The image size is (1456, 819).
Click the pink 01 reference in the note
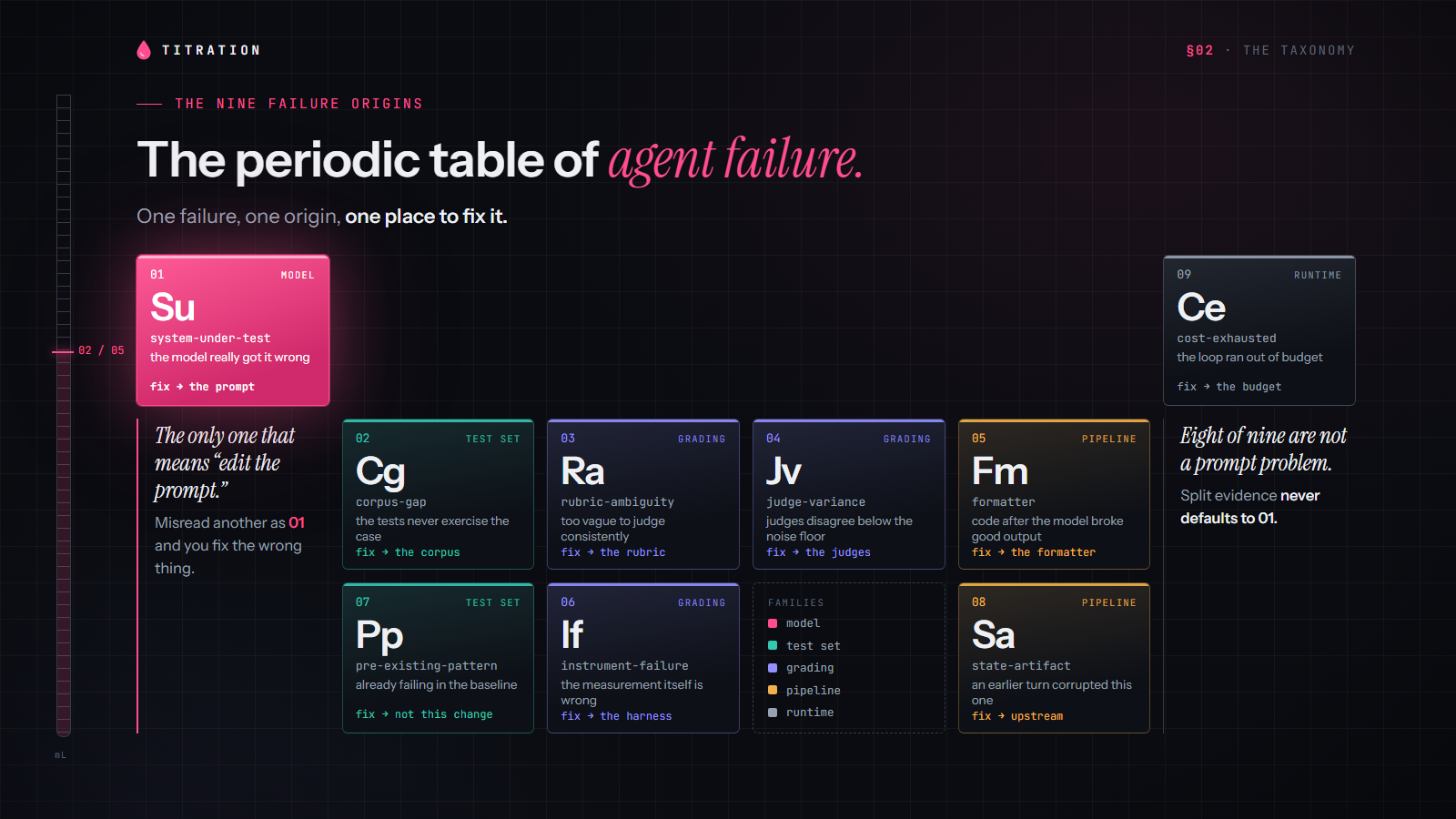click(x=297, y=522)
